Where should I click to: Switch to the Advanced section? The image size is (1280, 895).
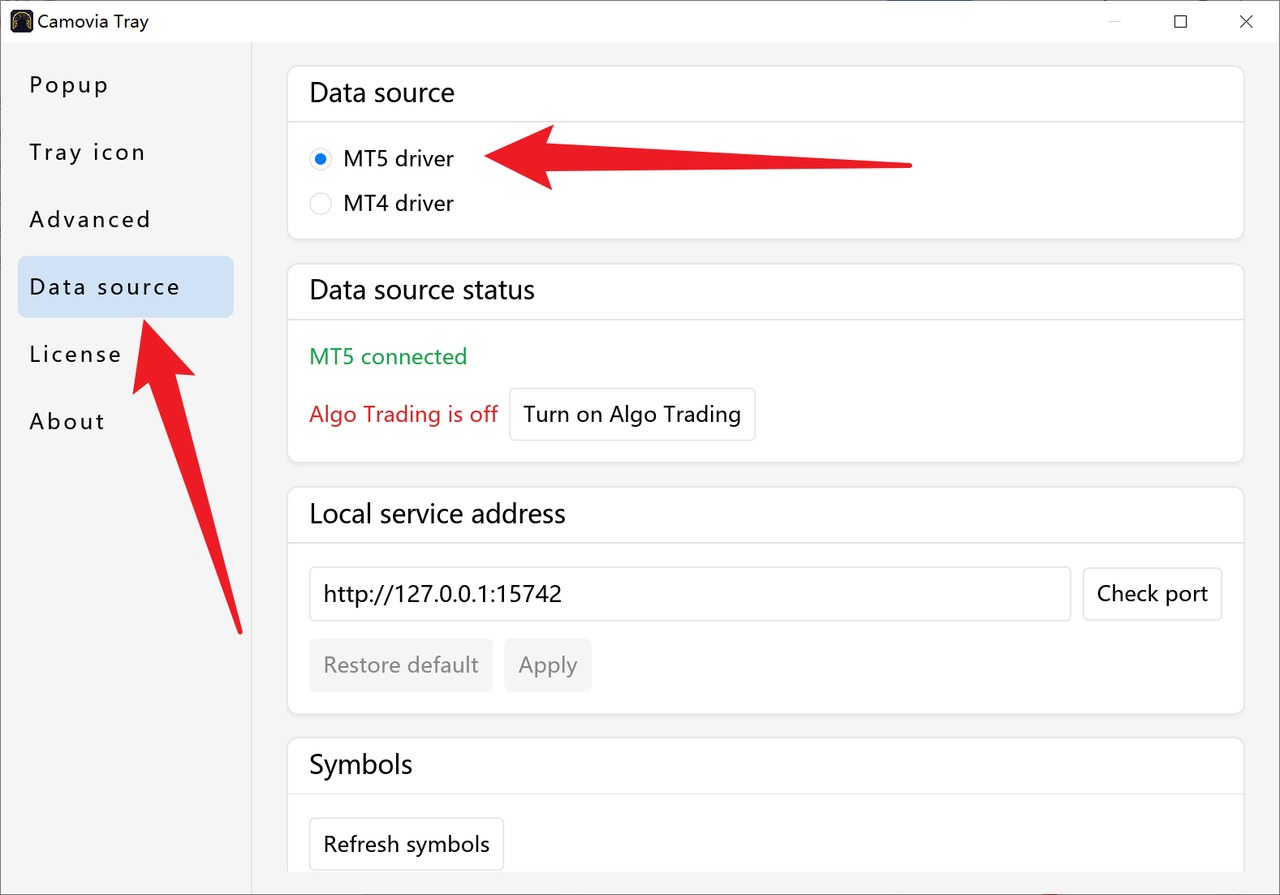125,219
